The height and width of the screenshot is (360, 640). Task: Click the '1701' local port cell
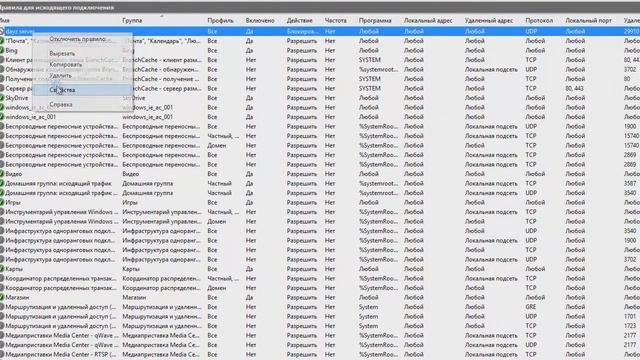point(630,316)
